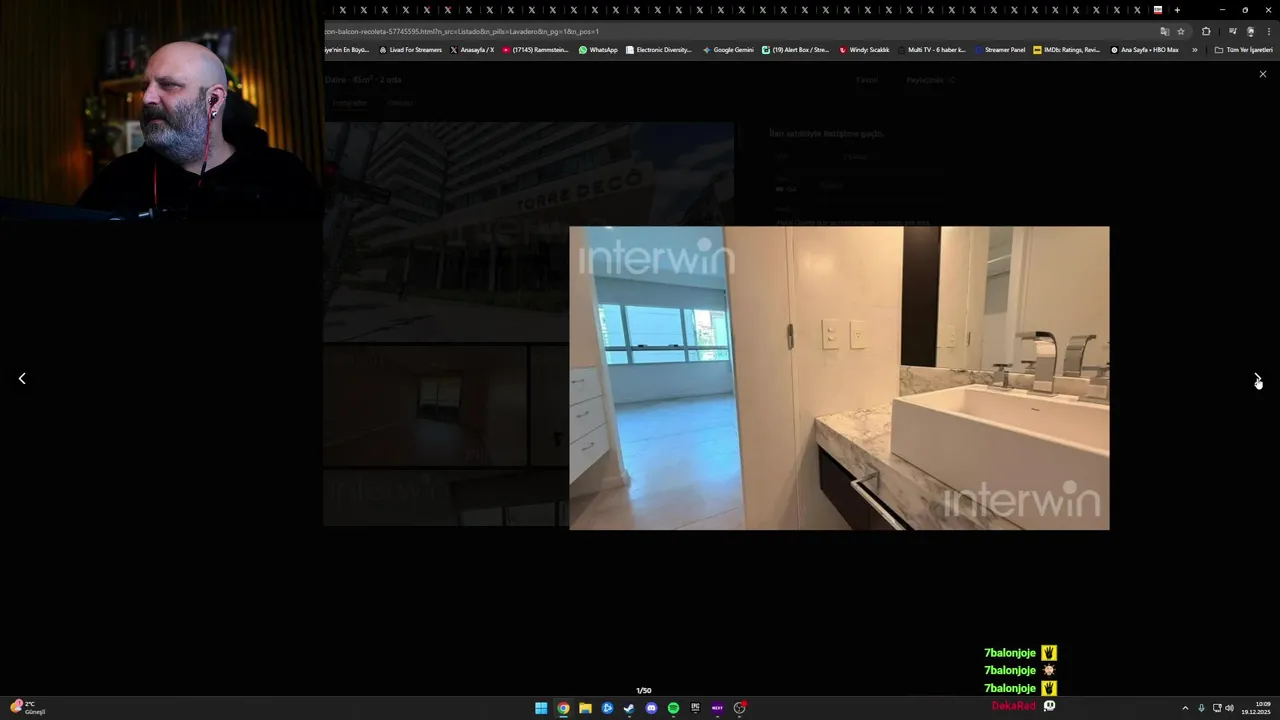Open the network tray icon
Viewport: 1280px width, 720px height.
[1217, 708]
